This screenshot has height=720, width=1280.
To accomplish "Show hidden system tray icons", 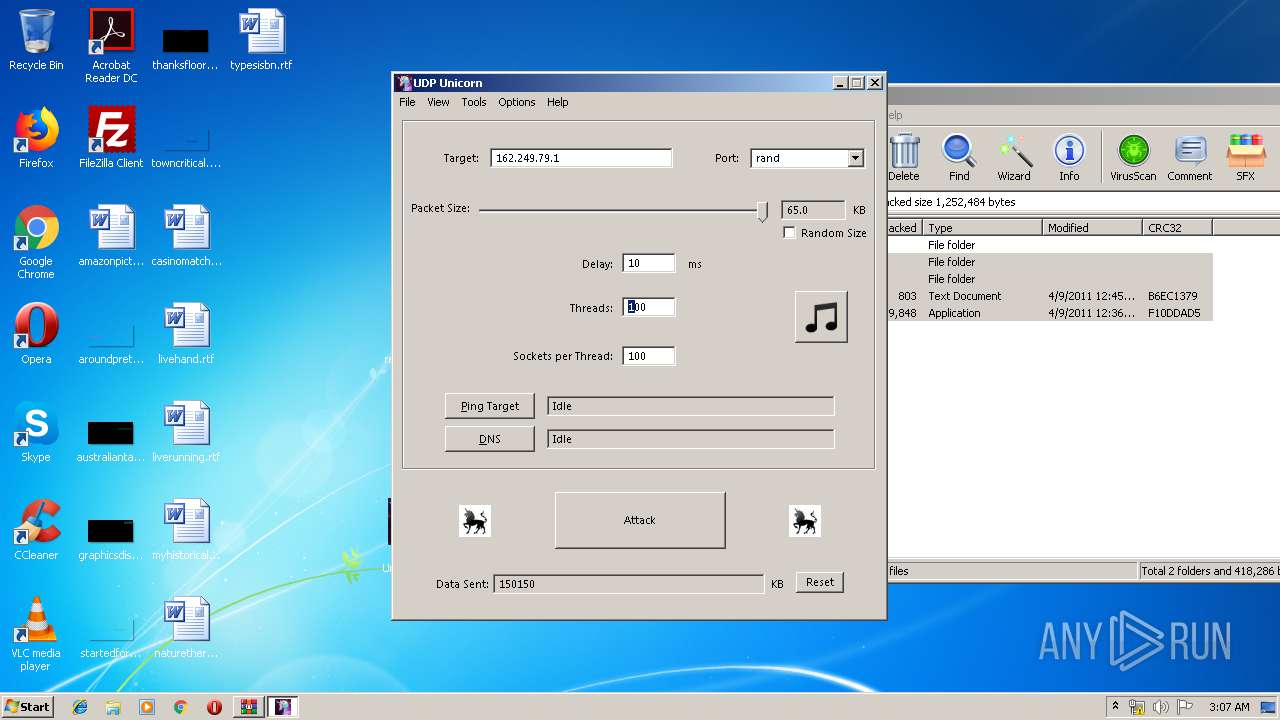I will [x=1115, y=707].
